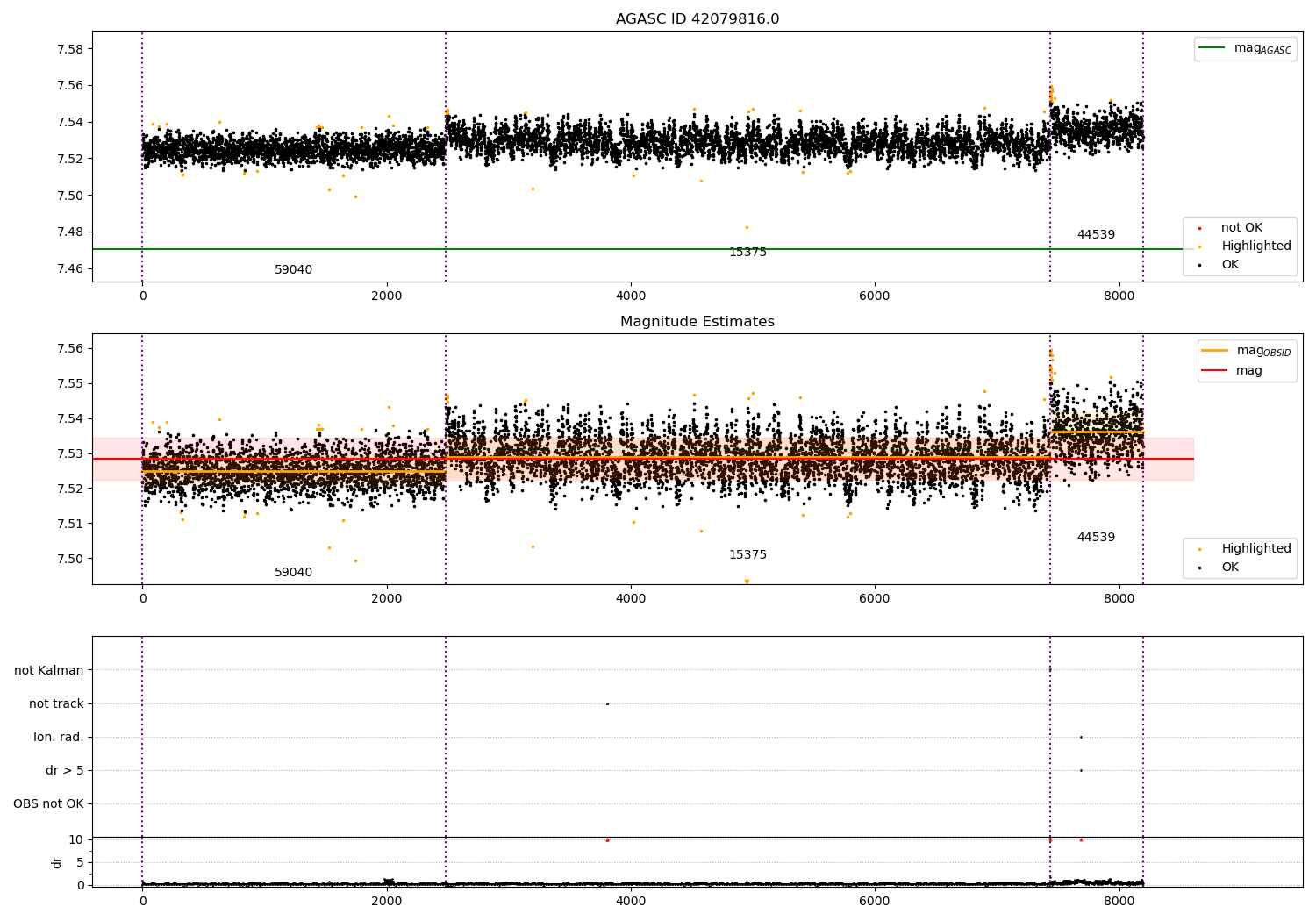The width and height of the screenshot is (1316, 921).
Task: Click the 6000 x-tick label under top plot
Action: click(x=875, y=296)
